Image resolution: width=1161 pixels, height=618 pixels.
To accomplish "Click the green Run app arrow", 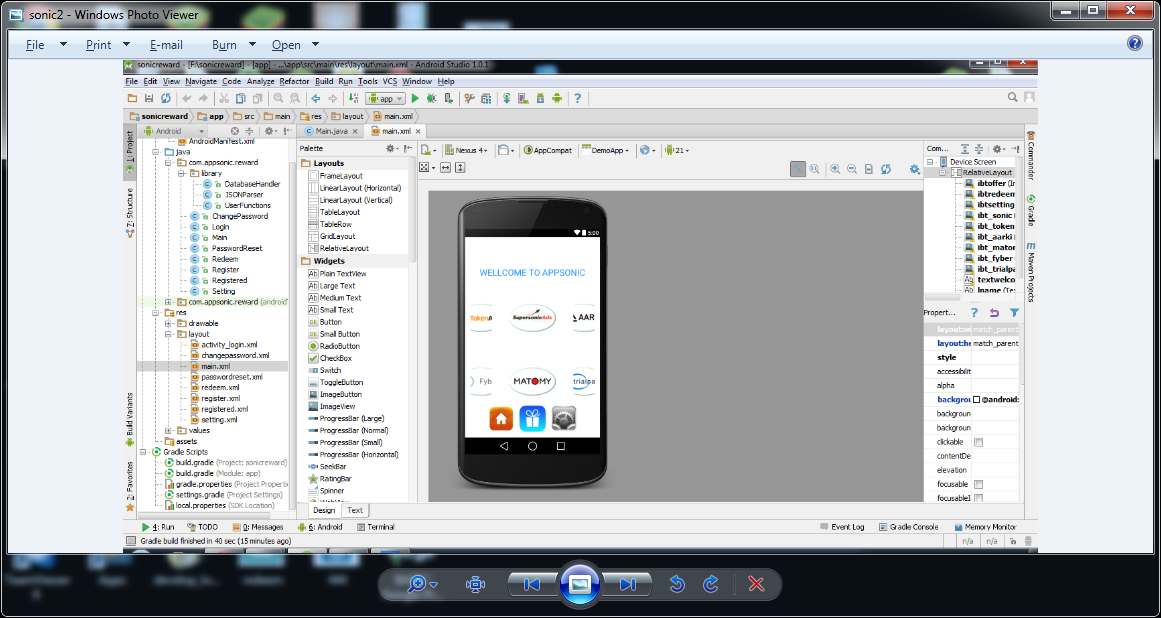I will 415,98.
